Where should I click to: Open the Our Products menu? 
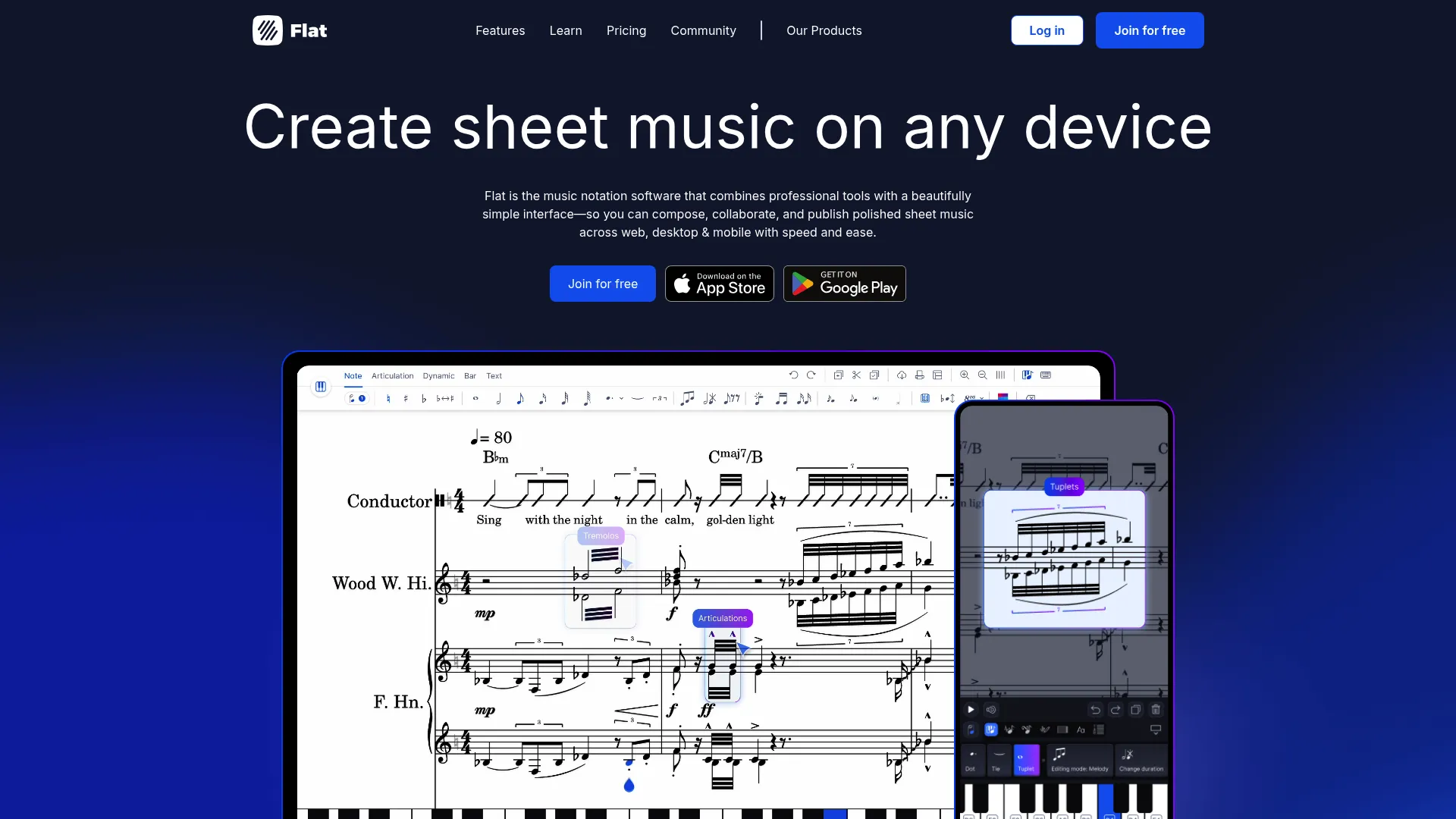point(824,30)
